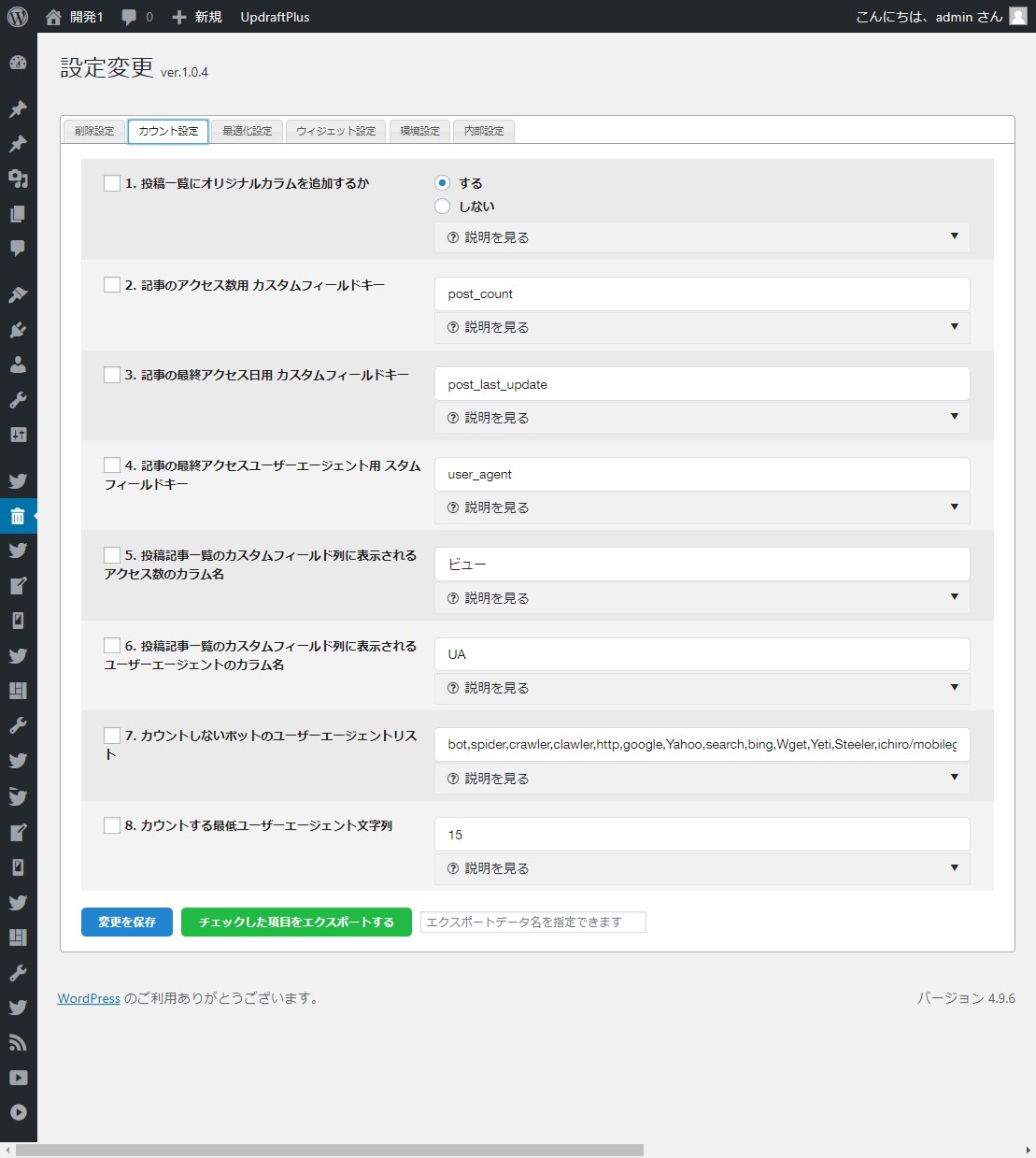Open the Appearance paintbrush icon
The width and height of the screenshot is (1036, 1158).
18,294
